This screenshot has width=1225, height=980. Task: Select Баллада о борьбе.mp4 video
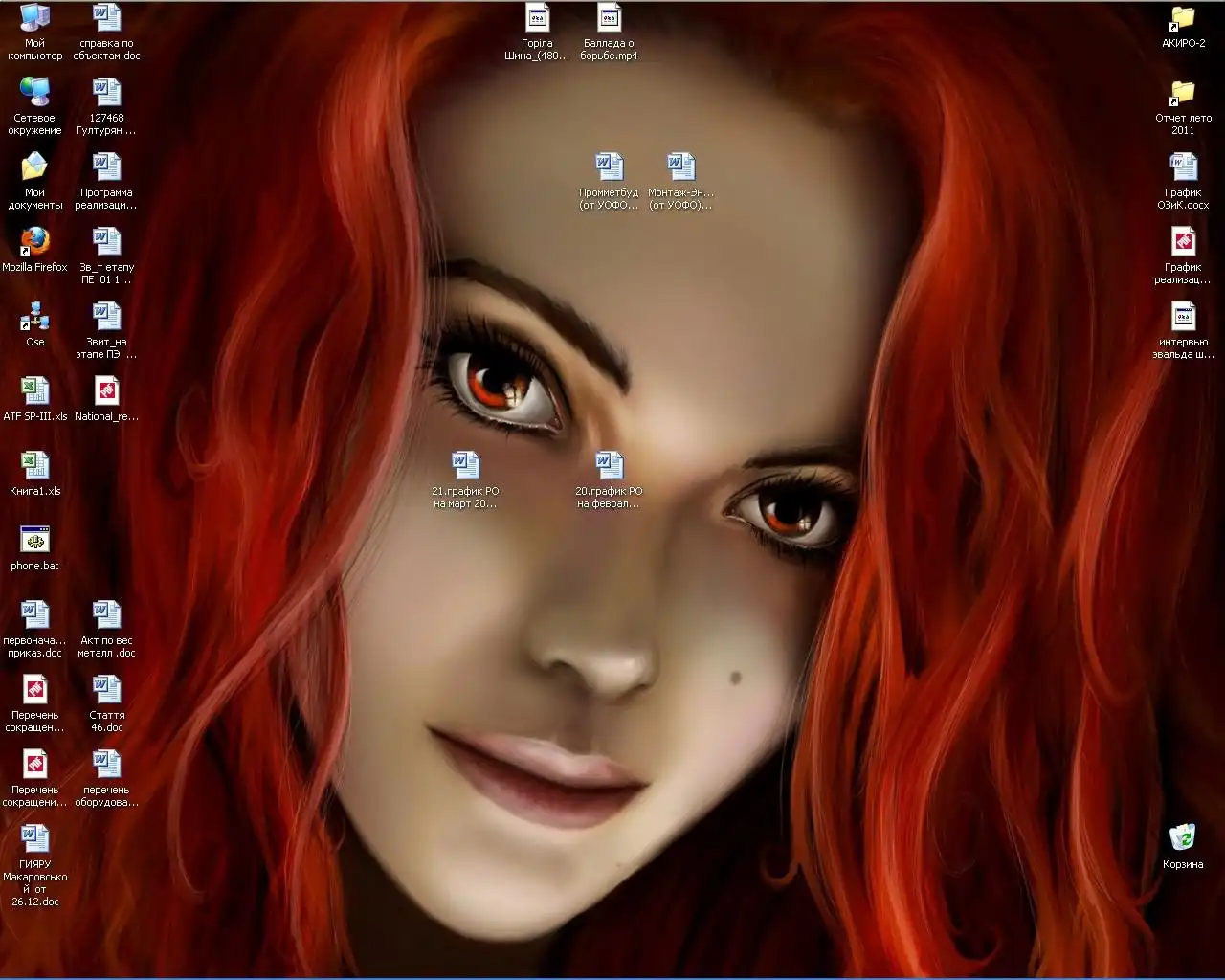[x=609, y=32]
